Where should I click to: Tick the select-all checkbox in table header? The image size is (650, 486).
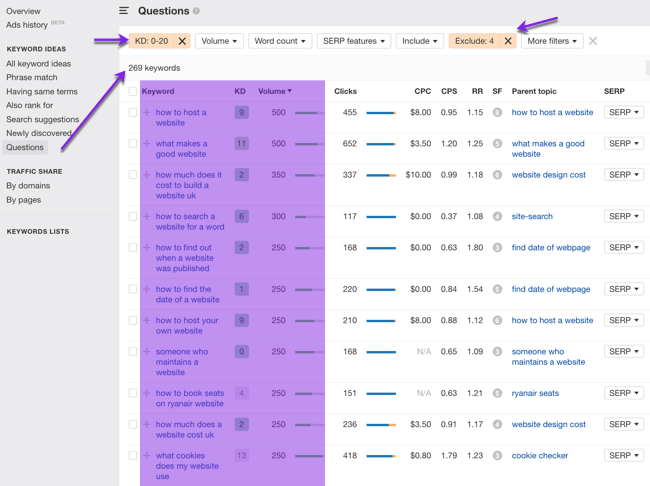click(x=133, y=91)
